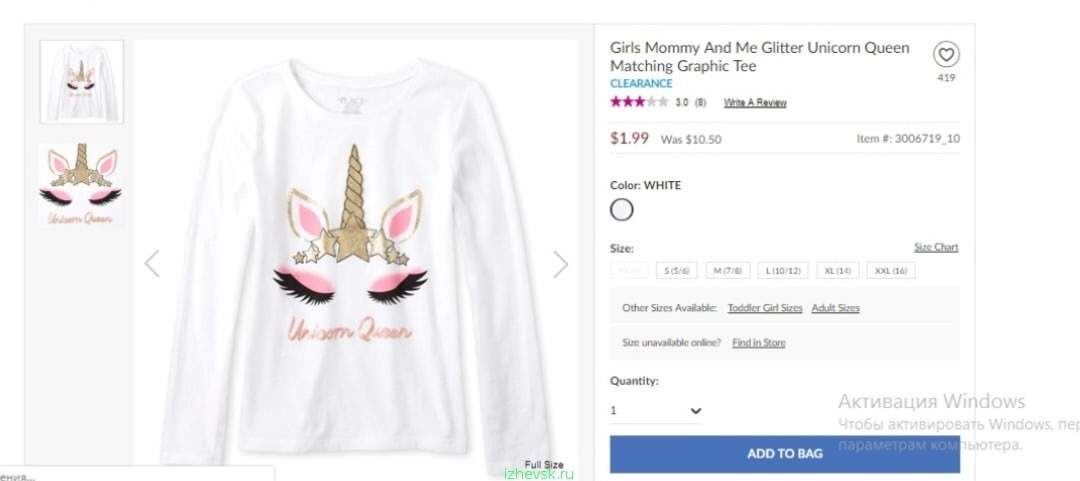Screen dimensions: 1080x481
Task: Open Full Size image view
Action: click(544, 464)
